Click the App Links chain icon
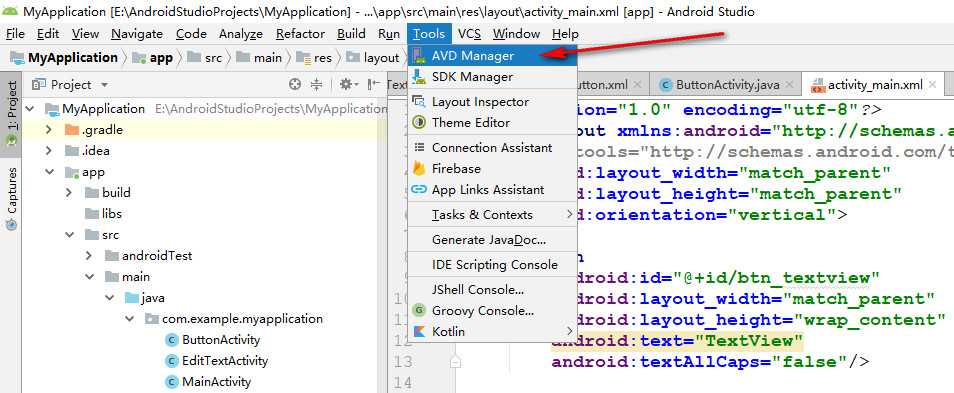 pyautogui.click(x=419, y=190)
